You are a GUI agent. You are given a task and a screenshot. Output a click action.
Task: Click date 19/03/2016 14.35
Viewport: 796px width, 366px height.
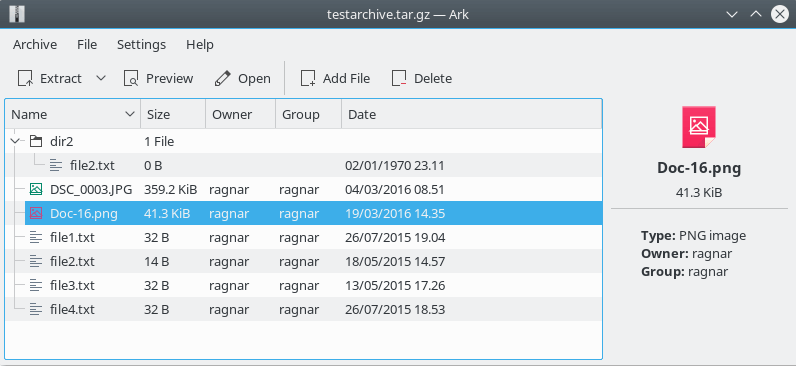click(x=395, y=214)
